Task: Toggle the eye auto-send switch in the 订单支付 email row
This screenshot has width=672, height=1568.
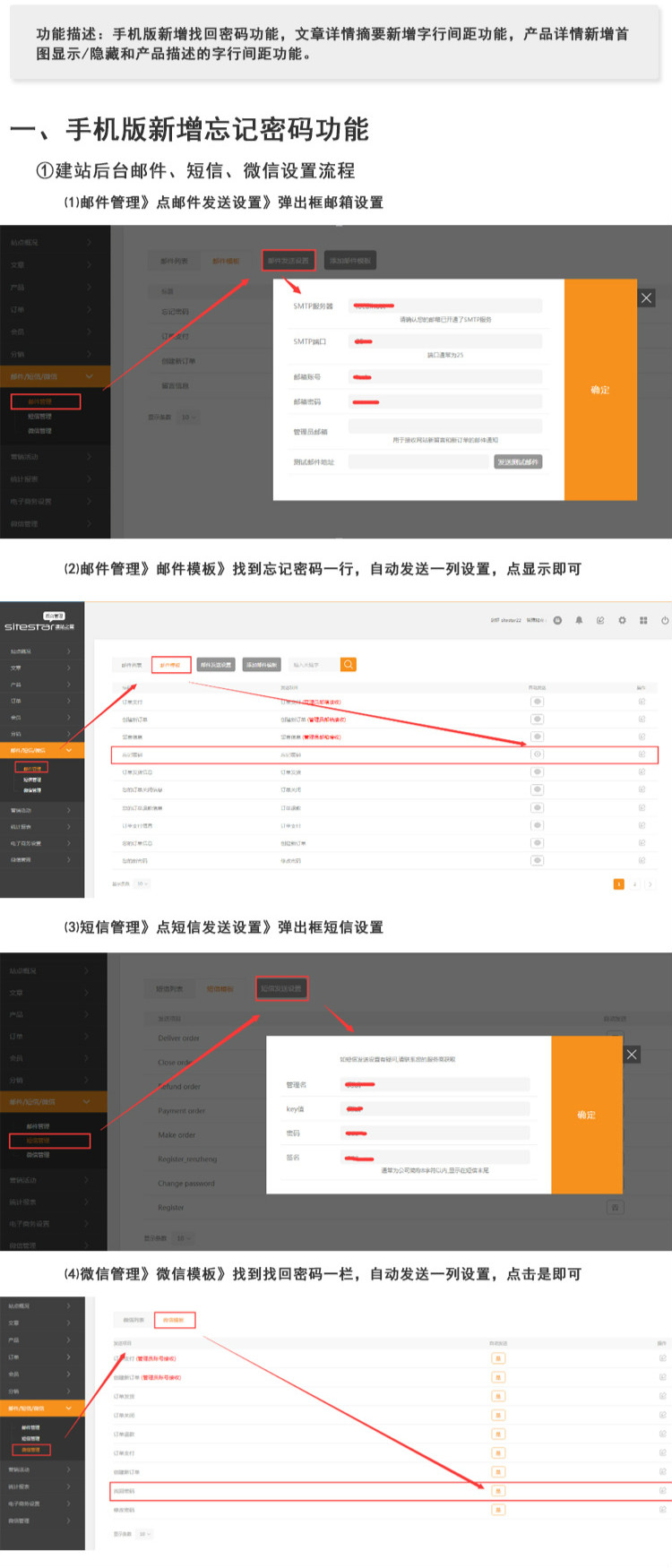Action: [537, 702]
